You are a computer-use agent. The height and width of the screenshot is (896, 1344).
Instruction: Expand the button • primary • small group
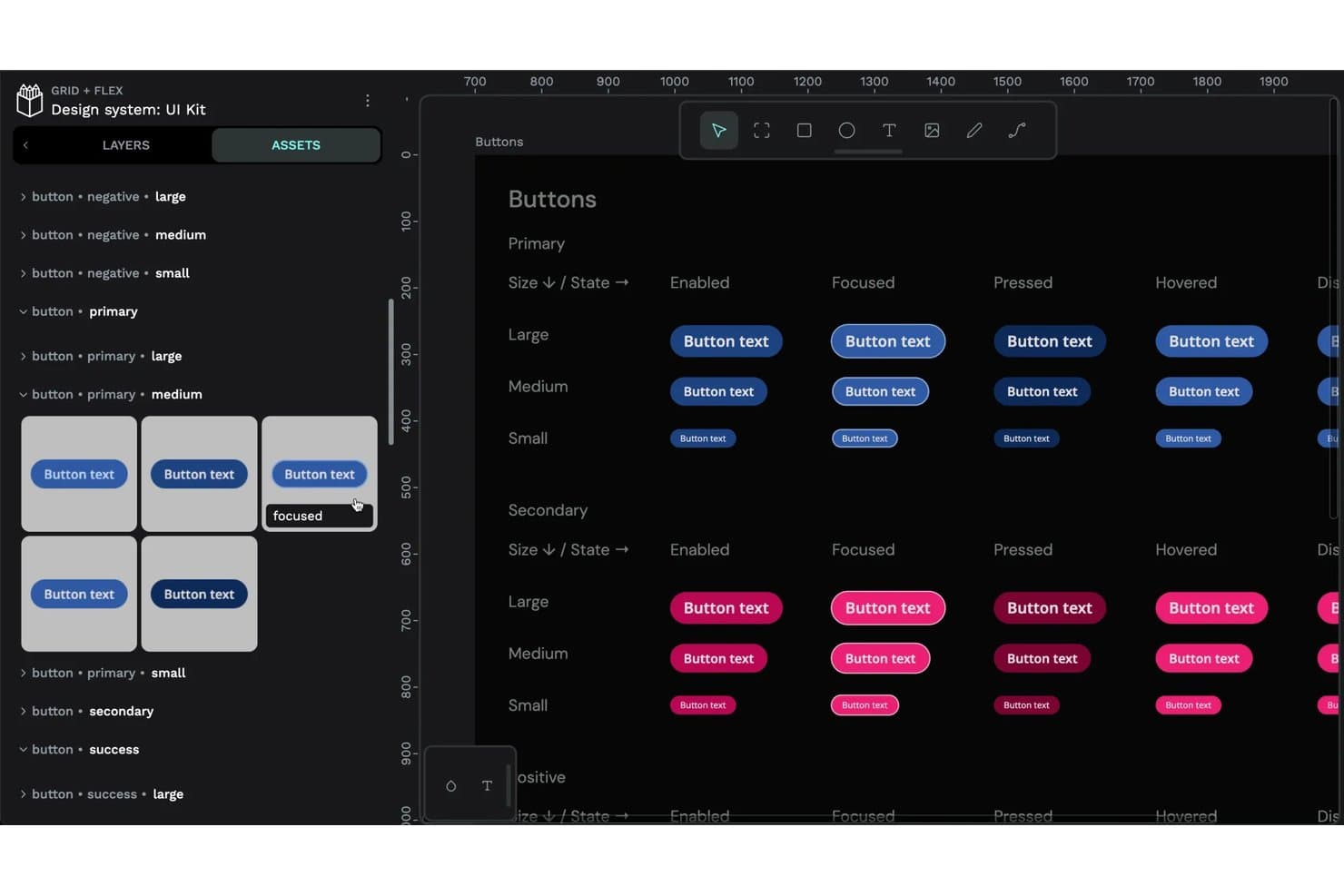pyautogui.click(x=102, y=673)
